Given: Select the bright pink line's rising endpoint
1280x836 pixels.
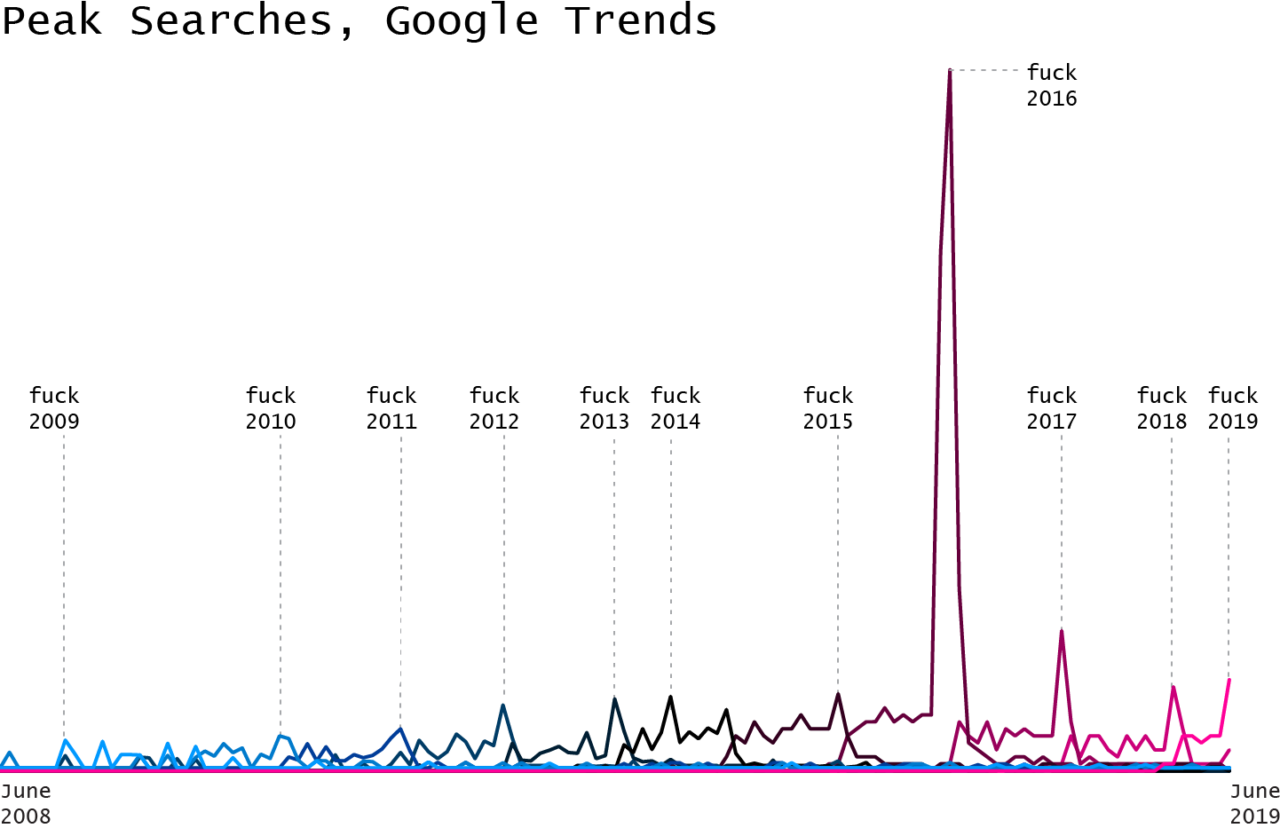Looking at the screenshot, I should tap(1230, 682).
